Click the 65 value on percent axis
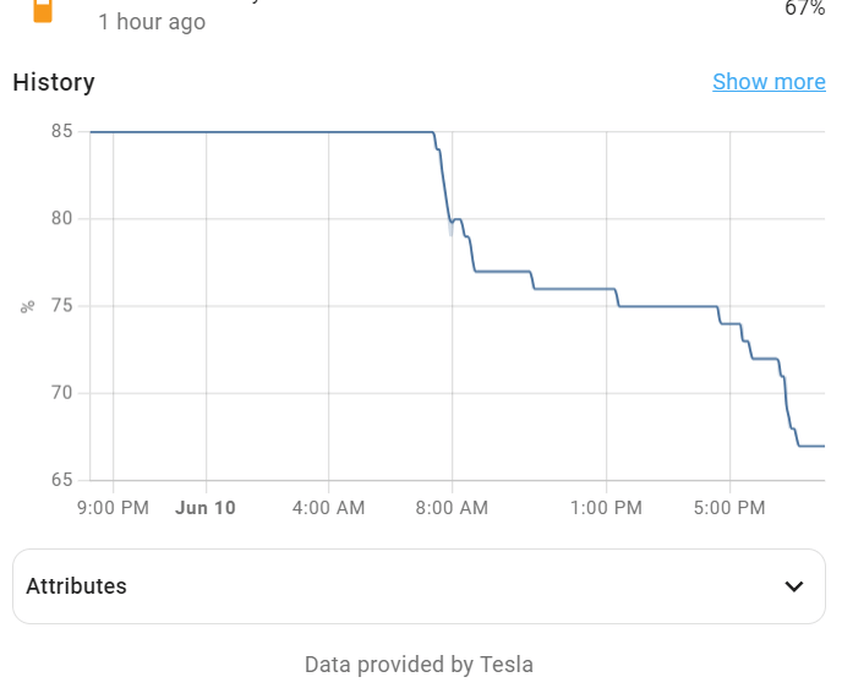Viewport: 842px width, 688px height. pos(62,480)
